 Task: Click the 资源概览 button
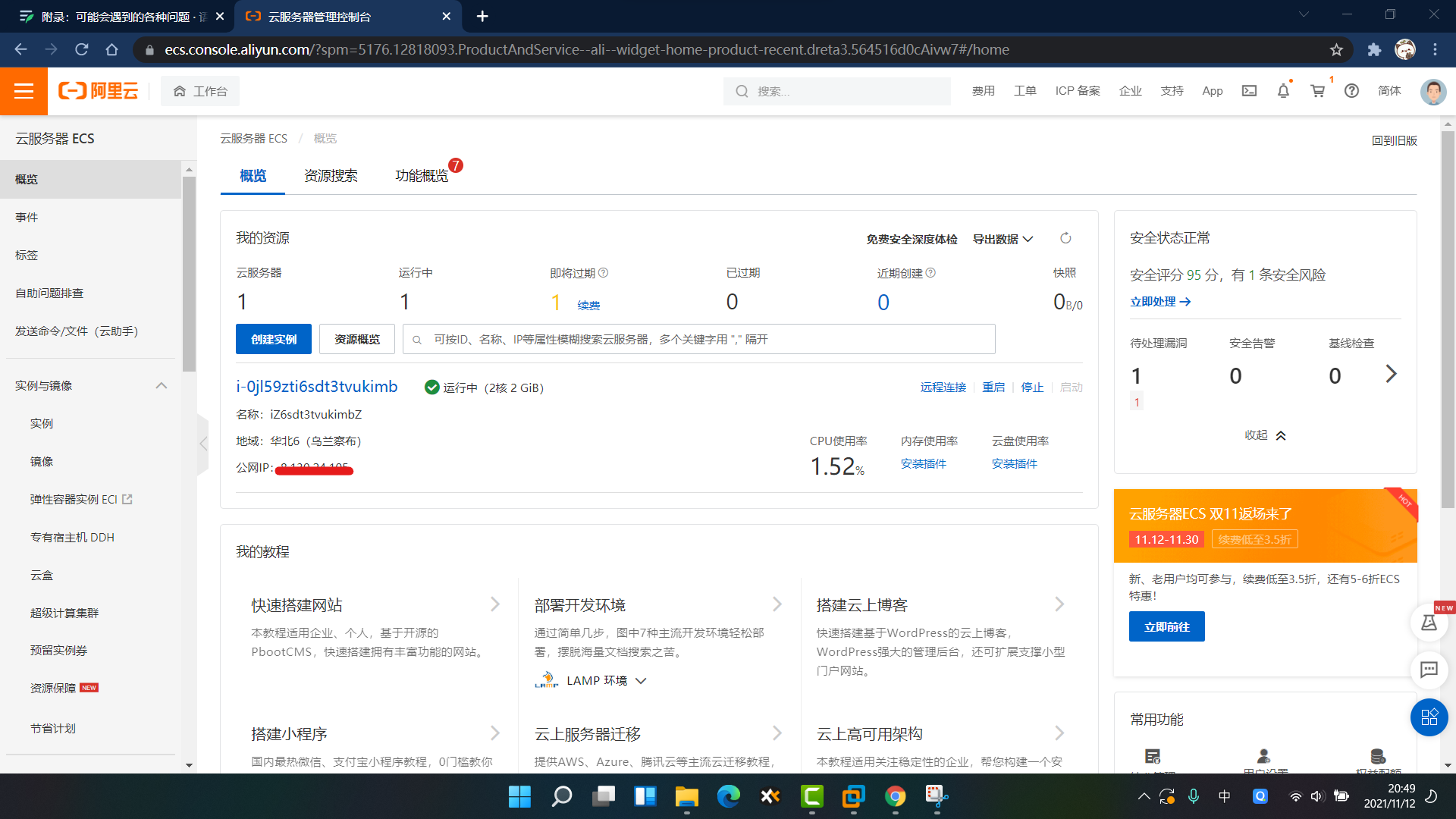(357, 339)
